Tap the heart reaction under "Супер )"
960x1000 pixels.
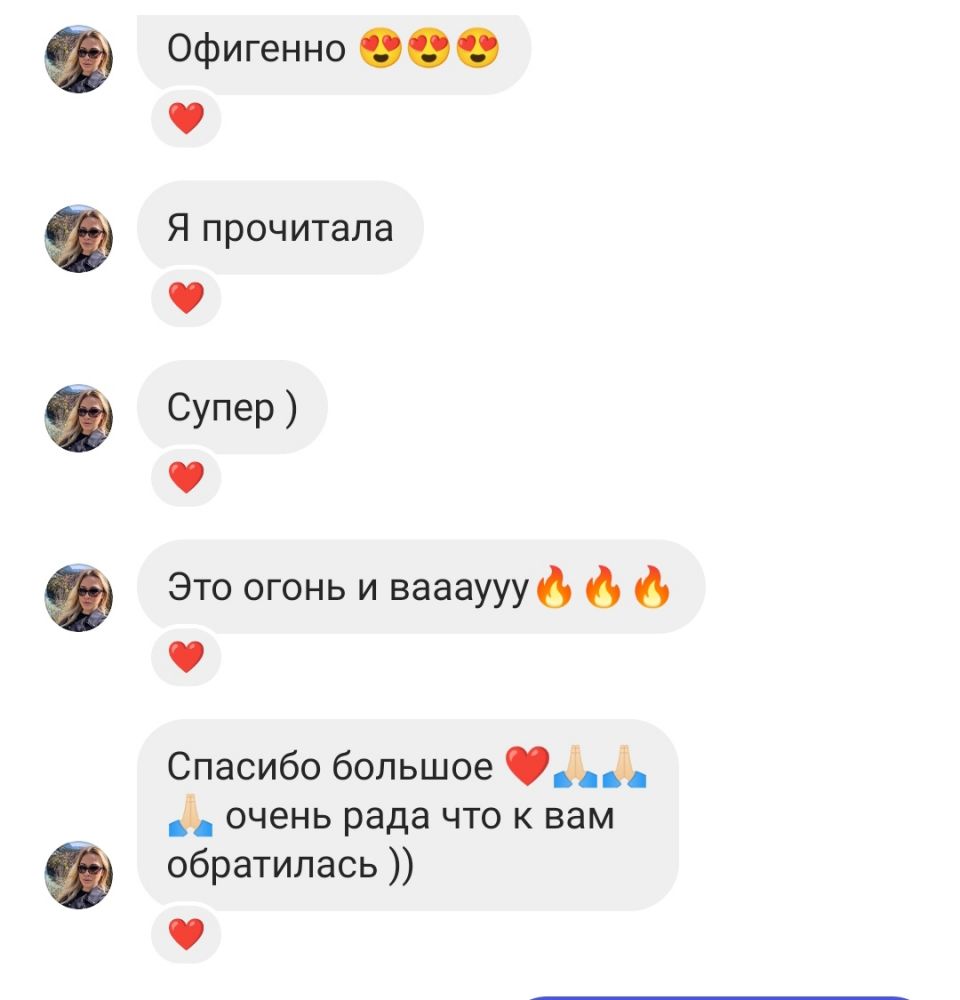pyautogui.click(x=186, y=477)
